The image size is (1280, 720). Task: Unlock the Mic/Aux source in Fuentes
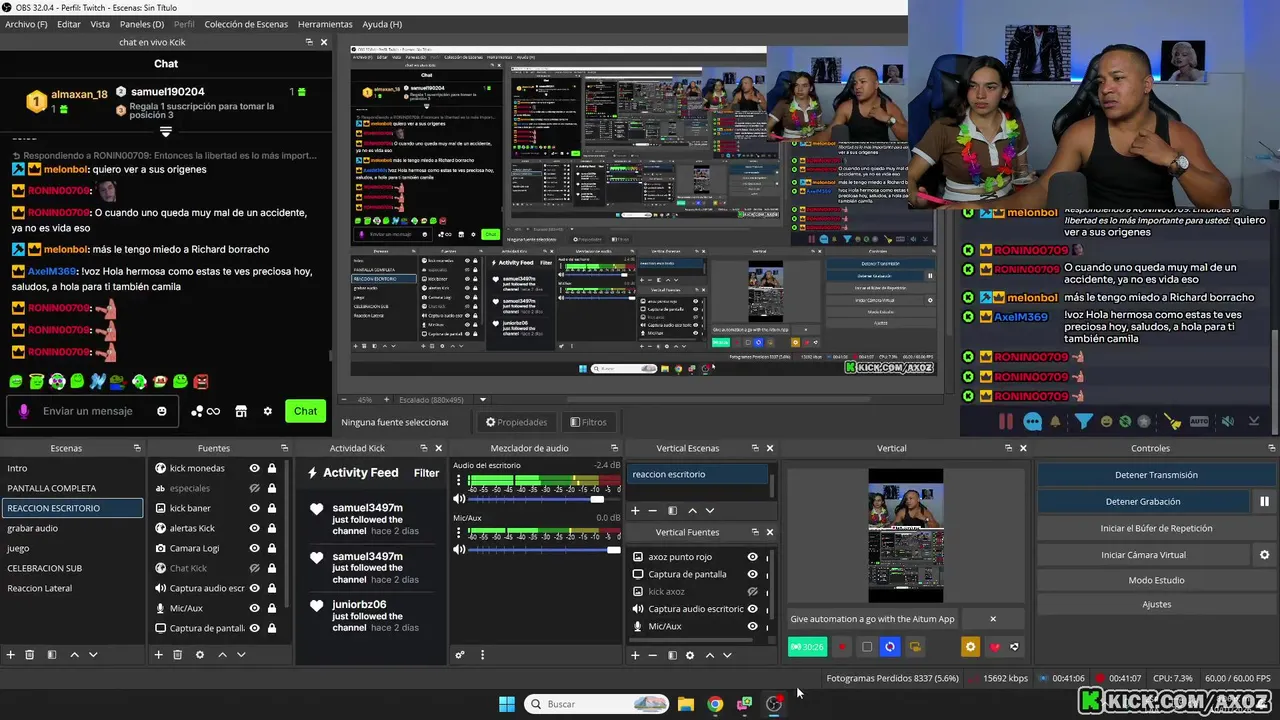tap(270, 608)
